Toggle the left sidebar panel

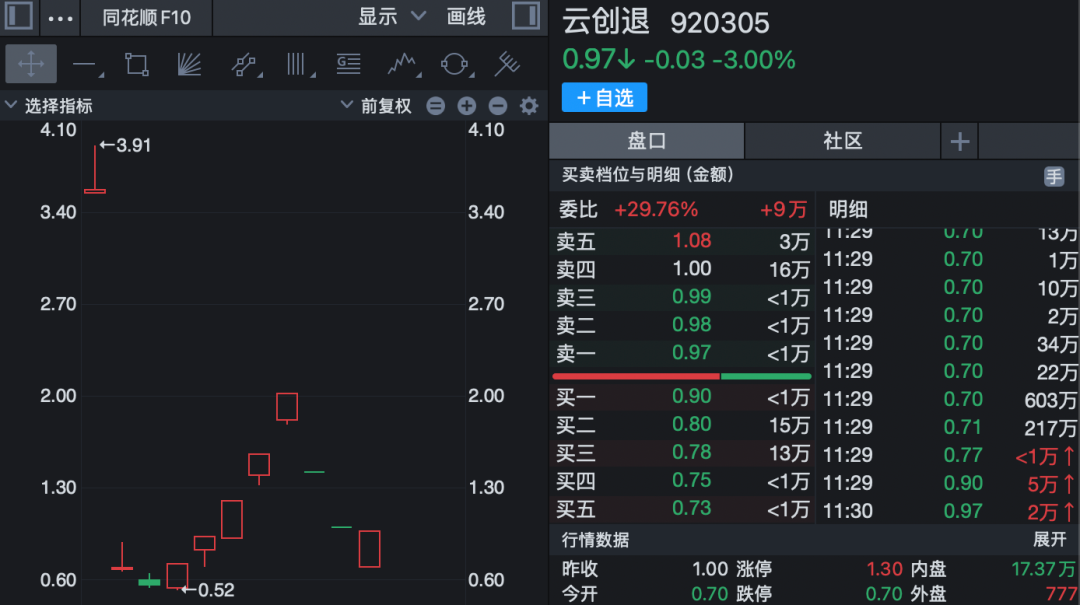pos(19,16)
